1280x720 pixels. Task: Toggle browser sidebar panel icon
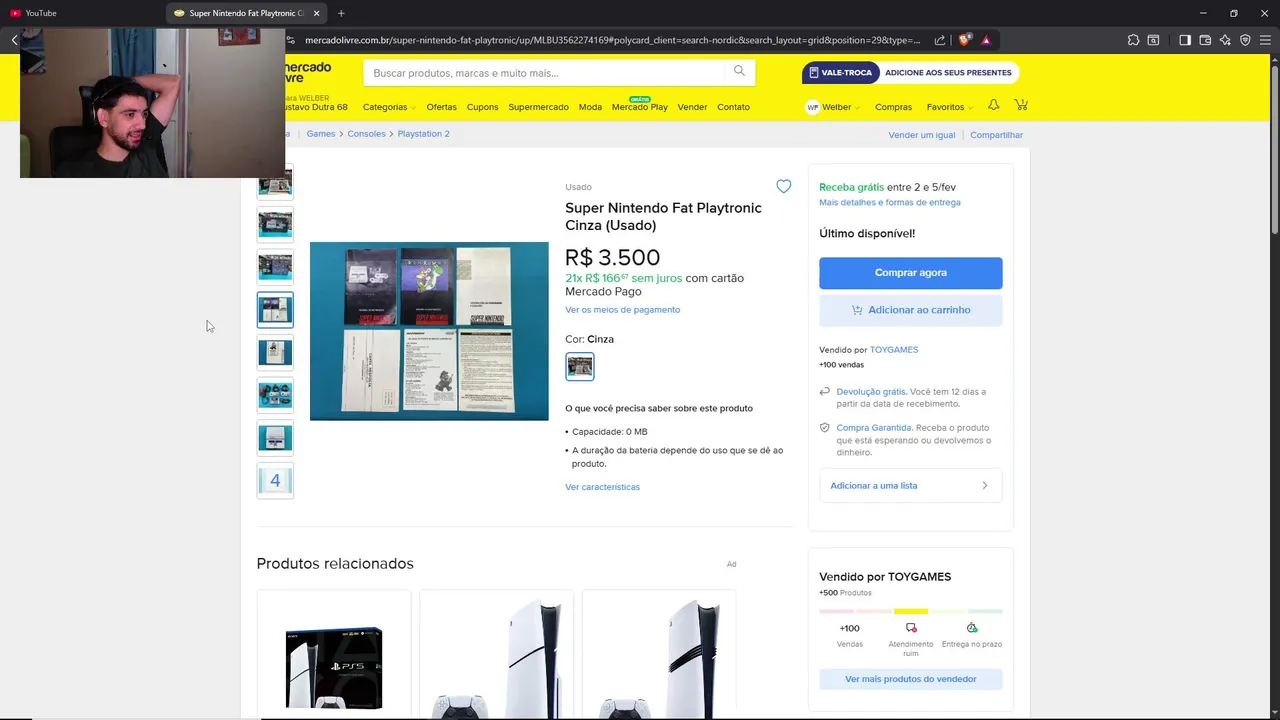(1184, 40)
